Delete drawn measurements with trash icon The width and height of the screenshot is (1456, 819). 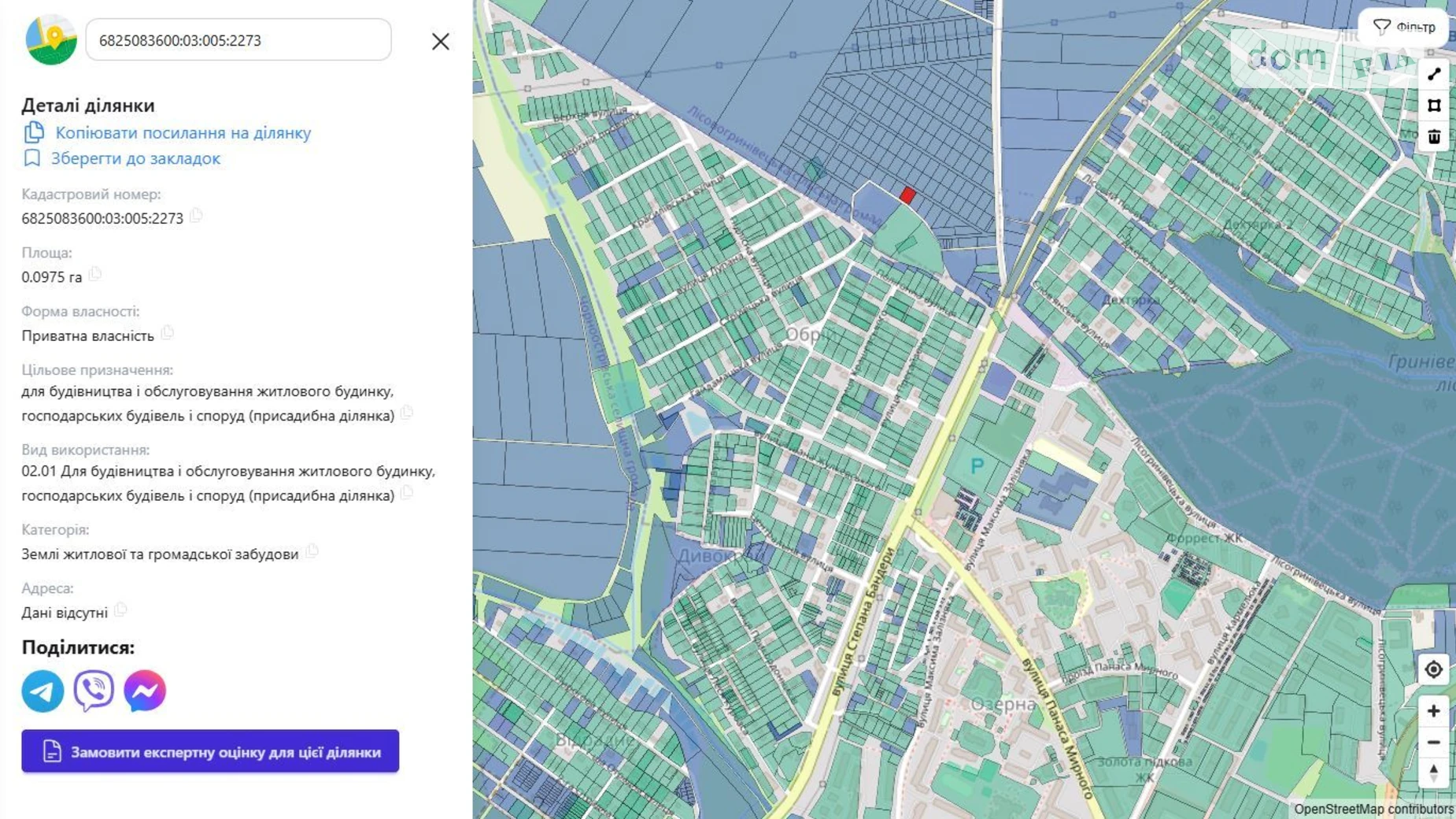click(x=1434, y=137)
